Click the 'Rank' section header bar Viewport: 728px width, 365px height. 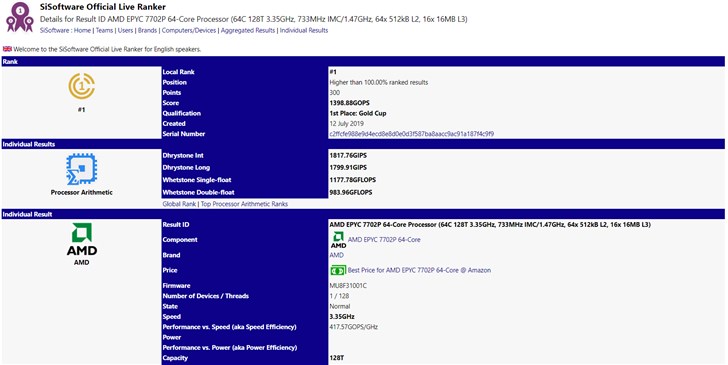[x=363, y=61]
